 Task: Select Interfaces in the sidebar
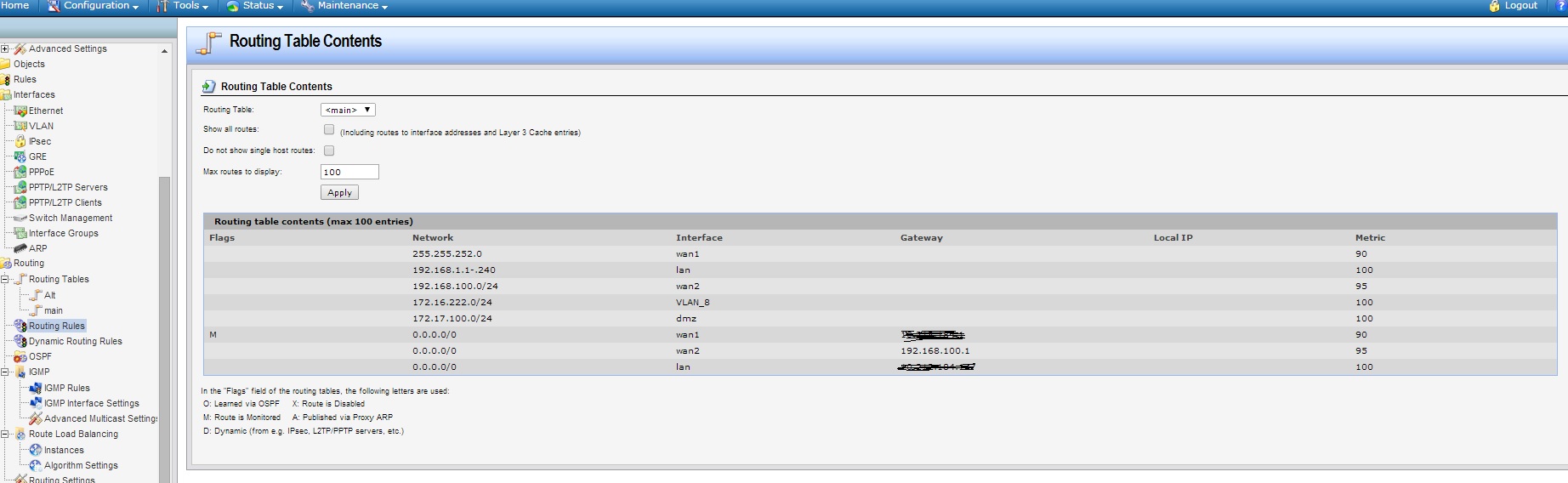[34, 94]
